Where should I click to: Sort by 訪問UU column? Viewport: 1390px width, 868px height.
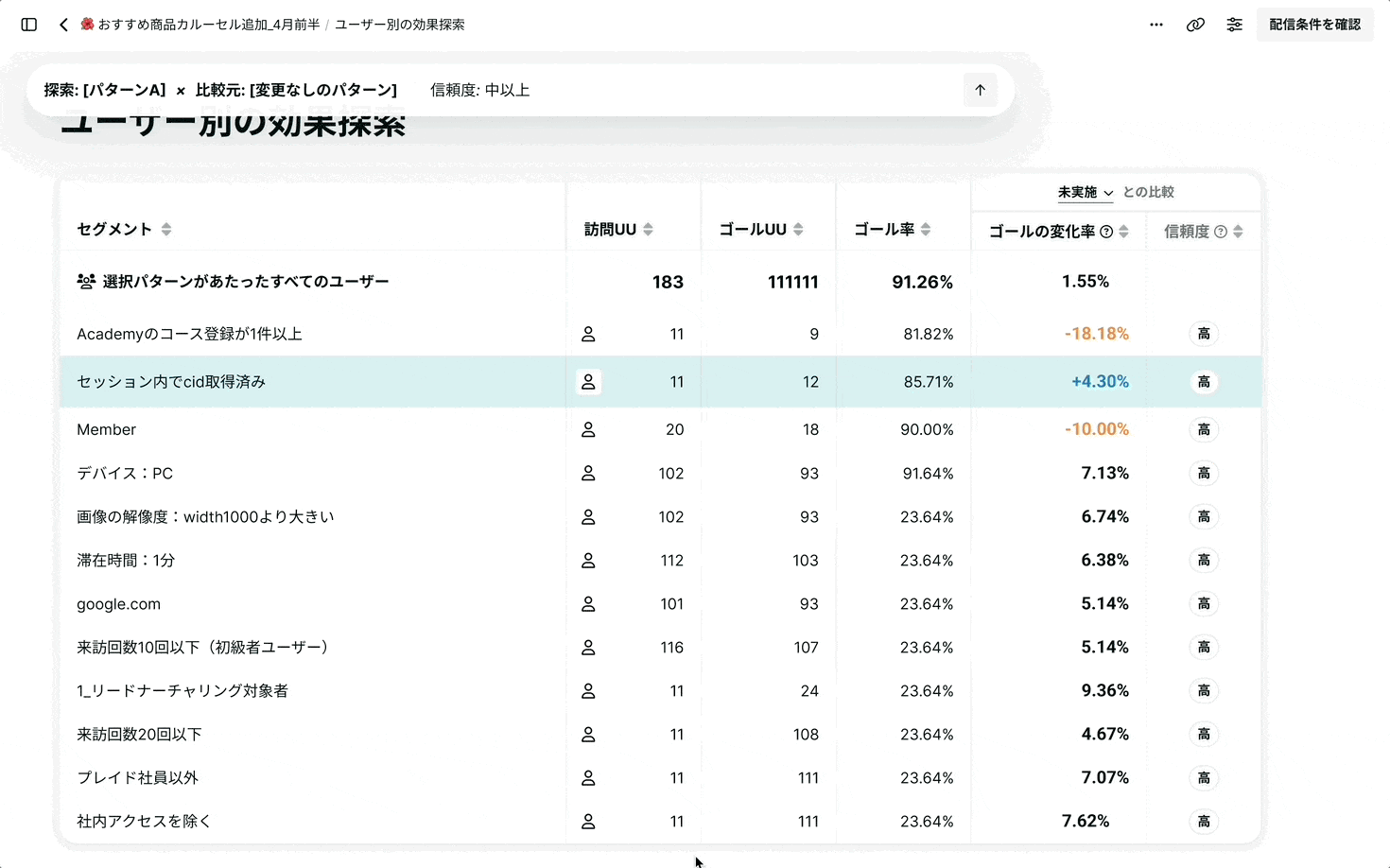(x=648, y=229)
